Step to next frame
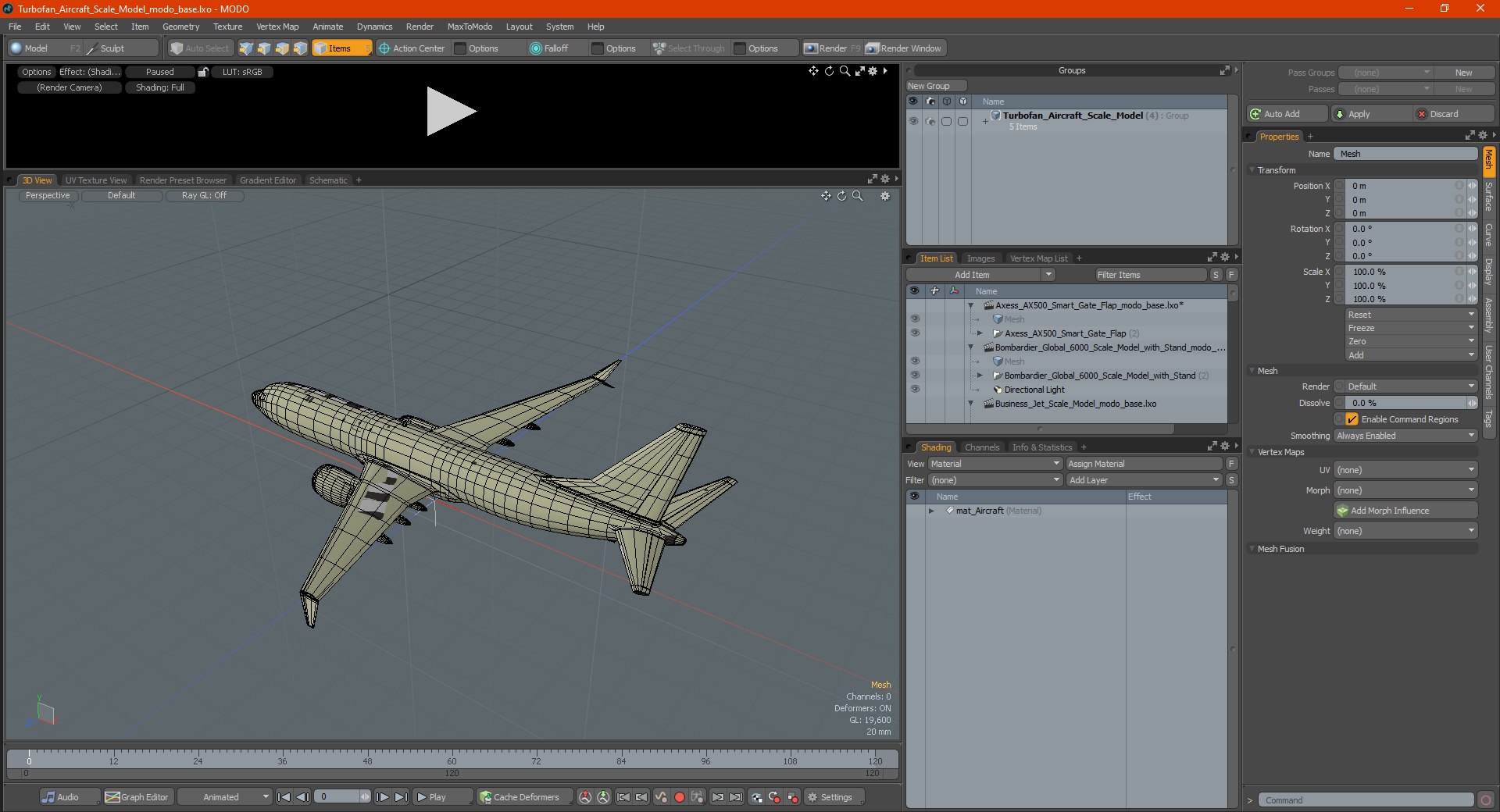Screen dimensions: 1500x812 (x=382, y=797)
